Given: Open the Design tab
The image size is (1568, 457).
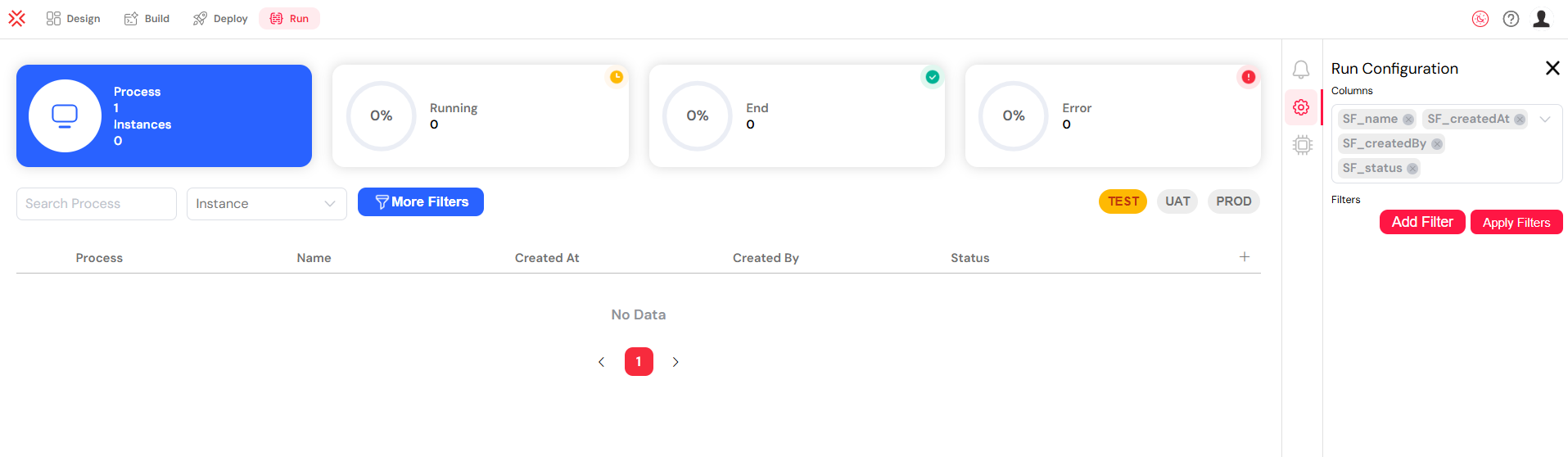Looking at the screenshot, I should pos(74,18).
